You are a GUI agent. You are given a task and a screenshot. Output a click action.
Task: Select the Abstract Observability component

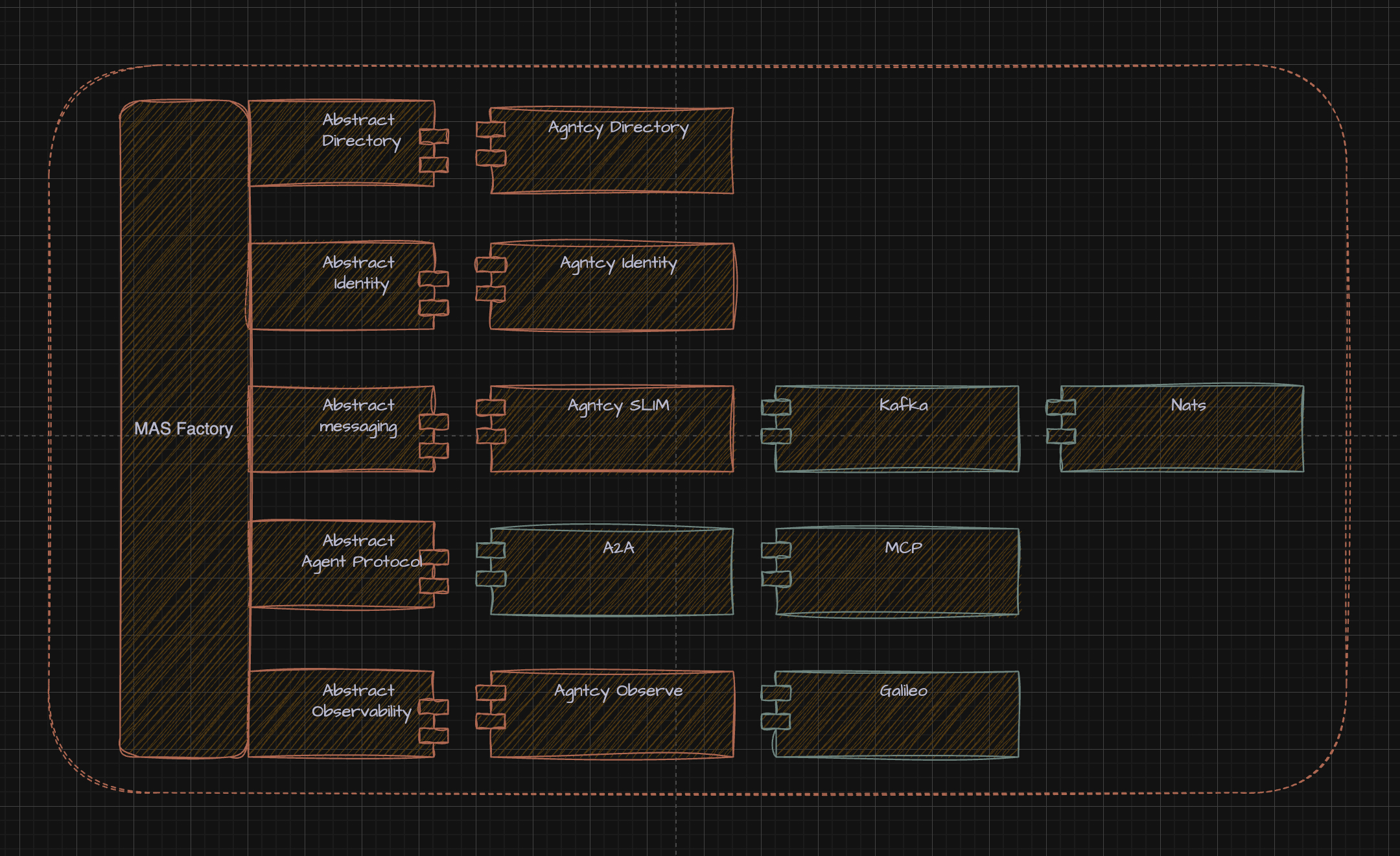[349, 714]
